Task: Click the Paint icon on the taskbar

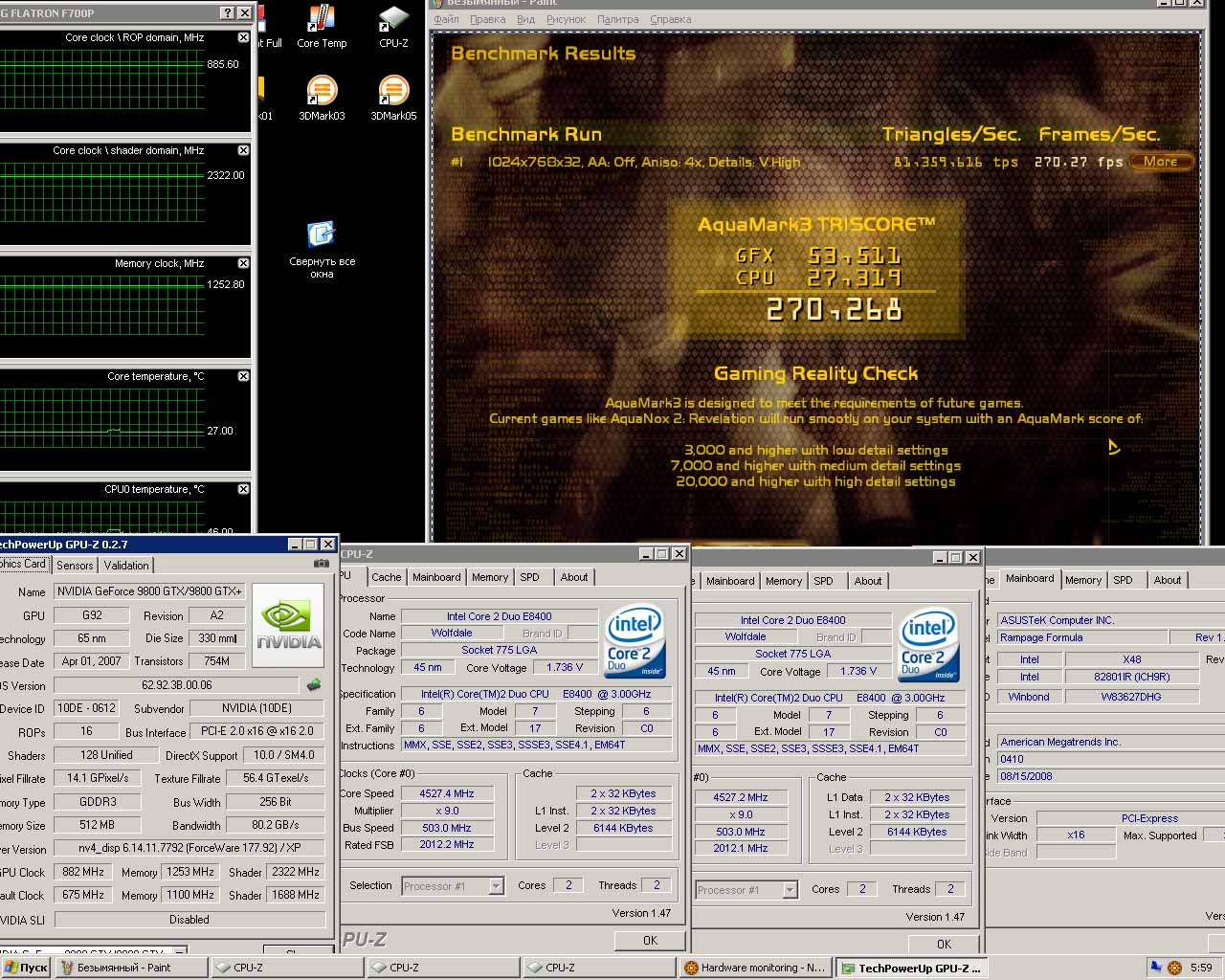Action: [x=67, y=968]
